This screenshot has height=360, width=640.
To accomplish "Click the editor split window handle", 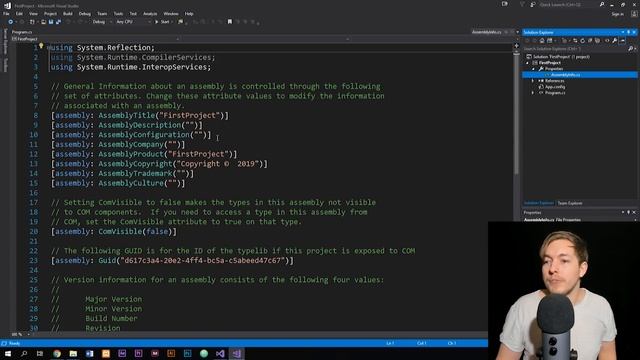I will pyautogui.click(x=516, y=45).
